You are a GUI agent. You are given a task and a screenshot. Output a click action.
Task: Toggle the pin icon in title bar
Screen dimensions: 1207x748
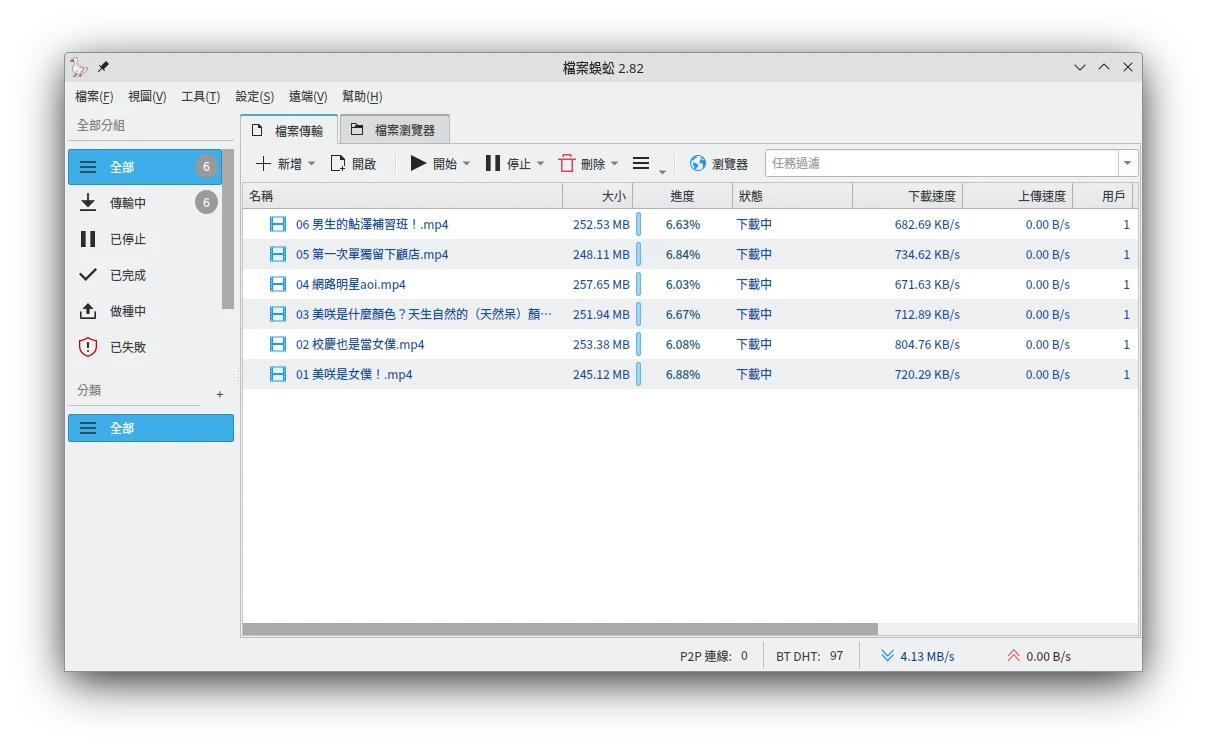coord(103,68)
